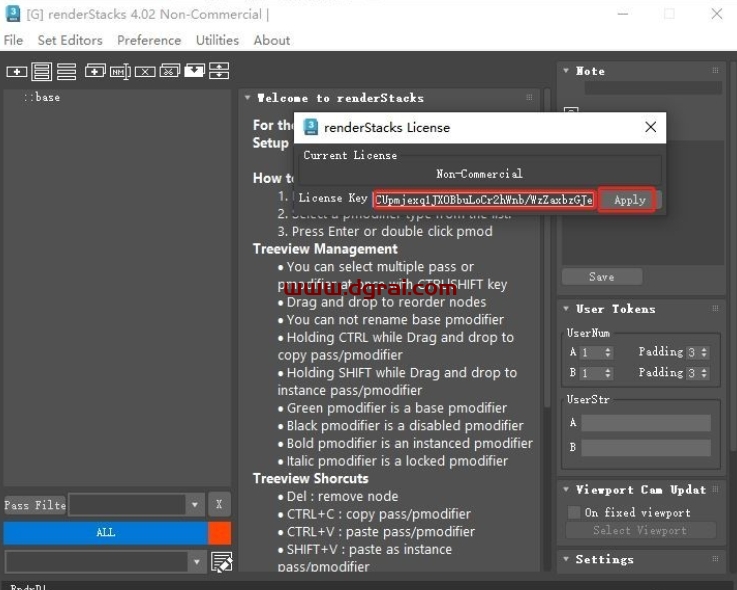Open the About menu
Image resolution: width=737 pixels, height=590 pixels.
(272, 40)
